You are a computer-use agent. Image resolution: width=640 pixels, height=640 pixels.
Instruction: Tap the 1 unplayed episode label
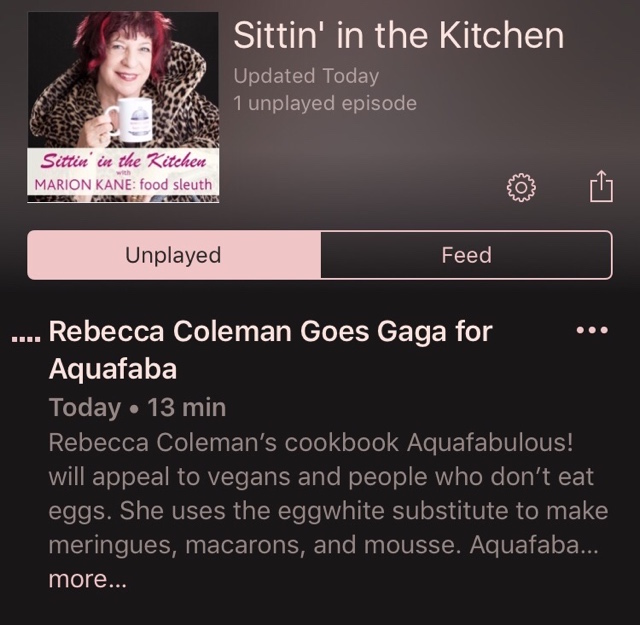(x=325, y=103)
